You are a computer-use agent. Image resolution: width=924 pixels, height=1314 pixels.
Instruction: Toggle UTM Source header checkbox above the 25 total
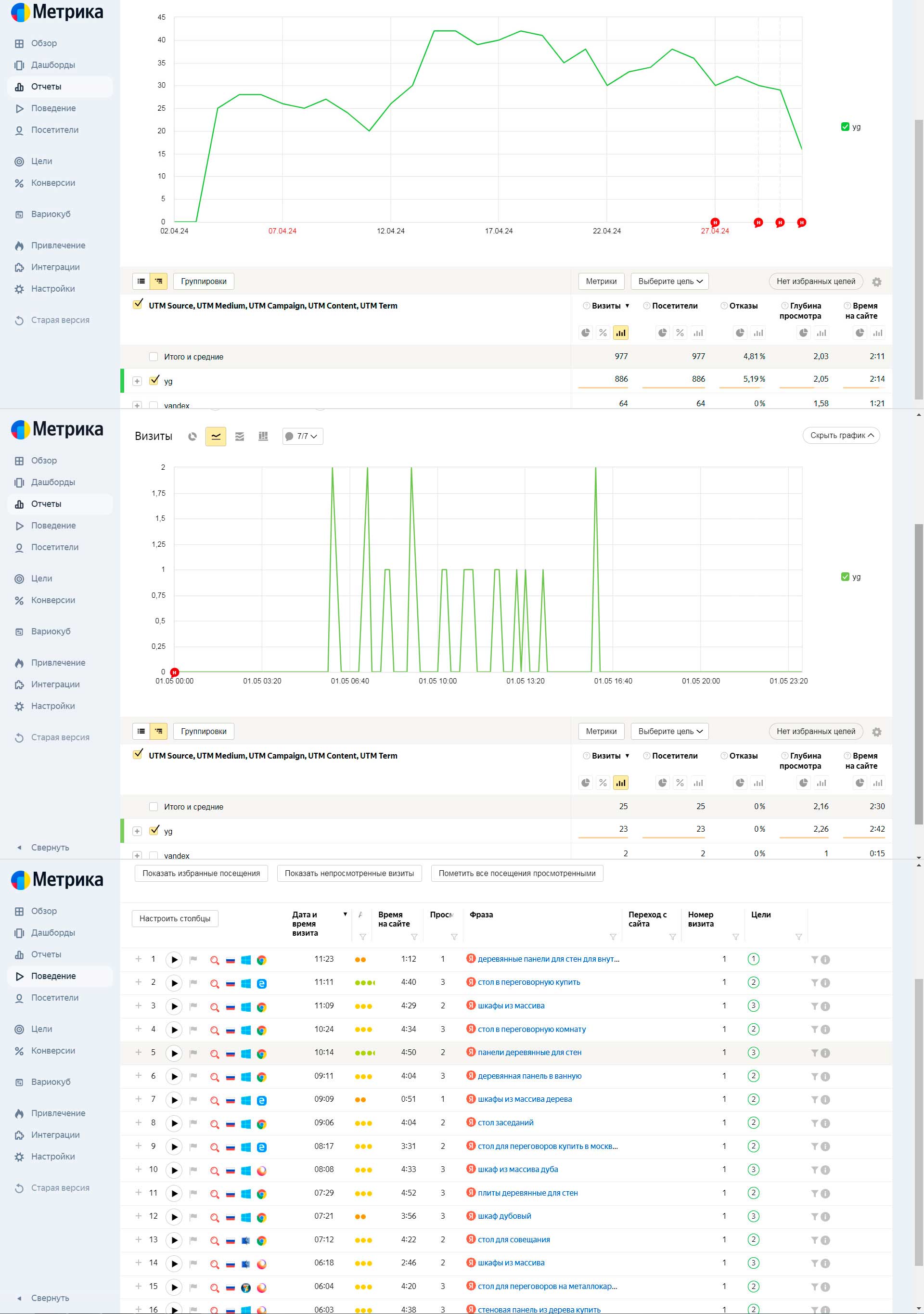[138, 754]
